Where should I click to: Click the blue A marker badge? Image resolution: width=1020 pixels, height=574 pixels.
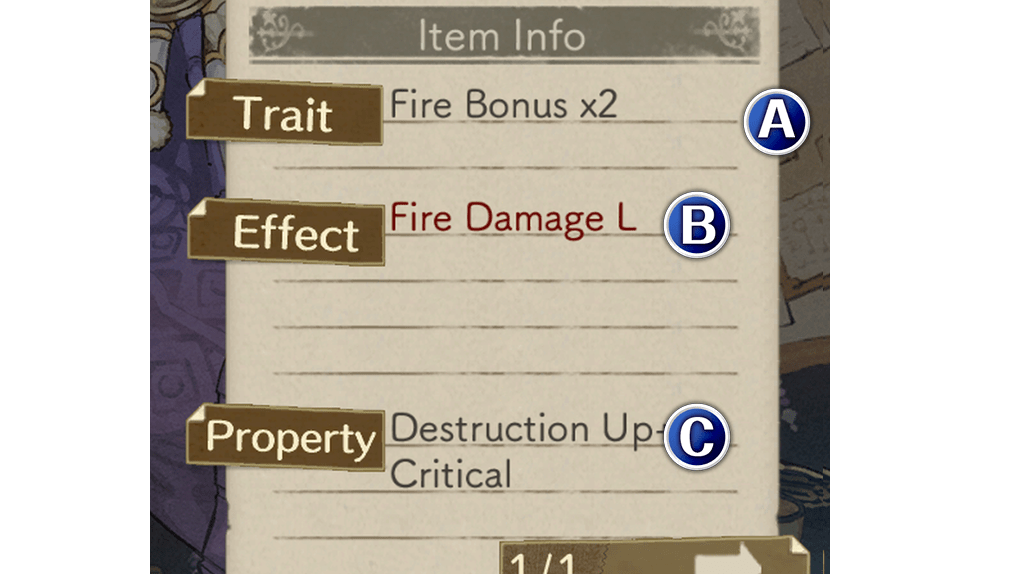(777, 122)
